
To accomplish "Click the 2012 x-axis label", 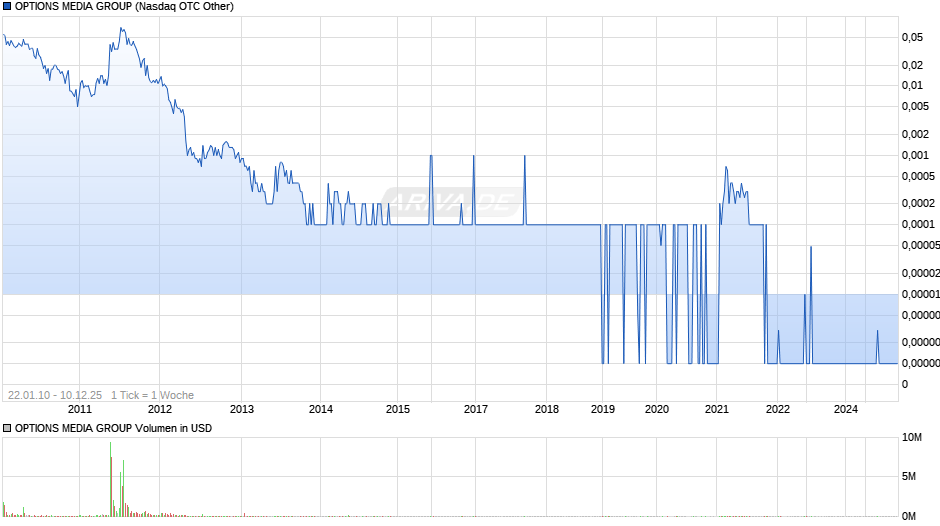I will (159, 409).
